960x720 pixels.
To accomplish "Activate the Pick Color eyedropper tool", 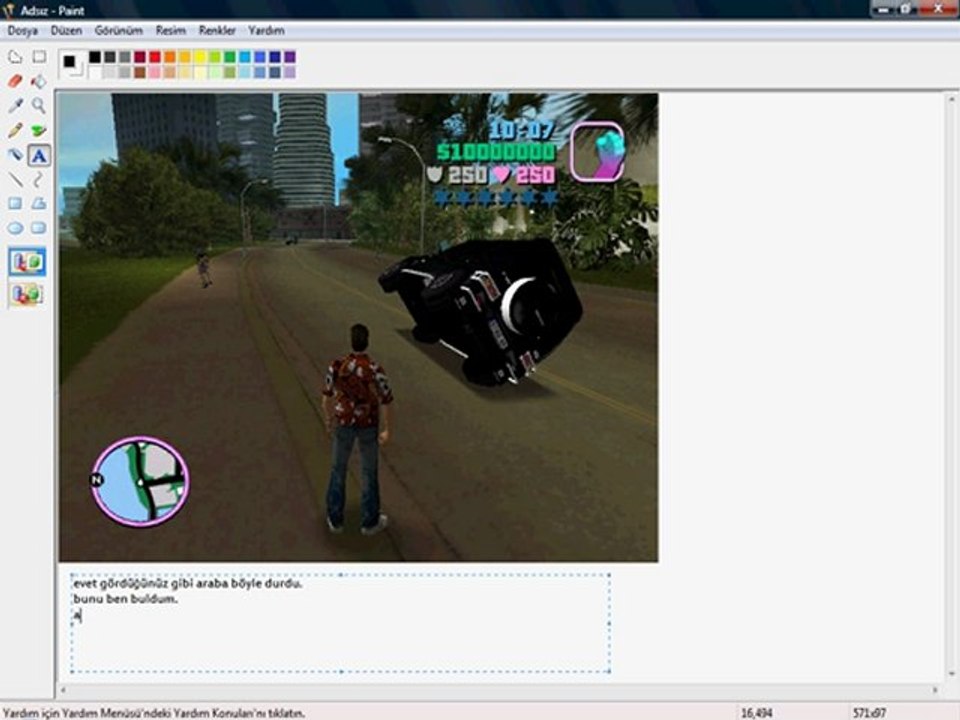I will coord(15,105).
